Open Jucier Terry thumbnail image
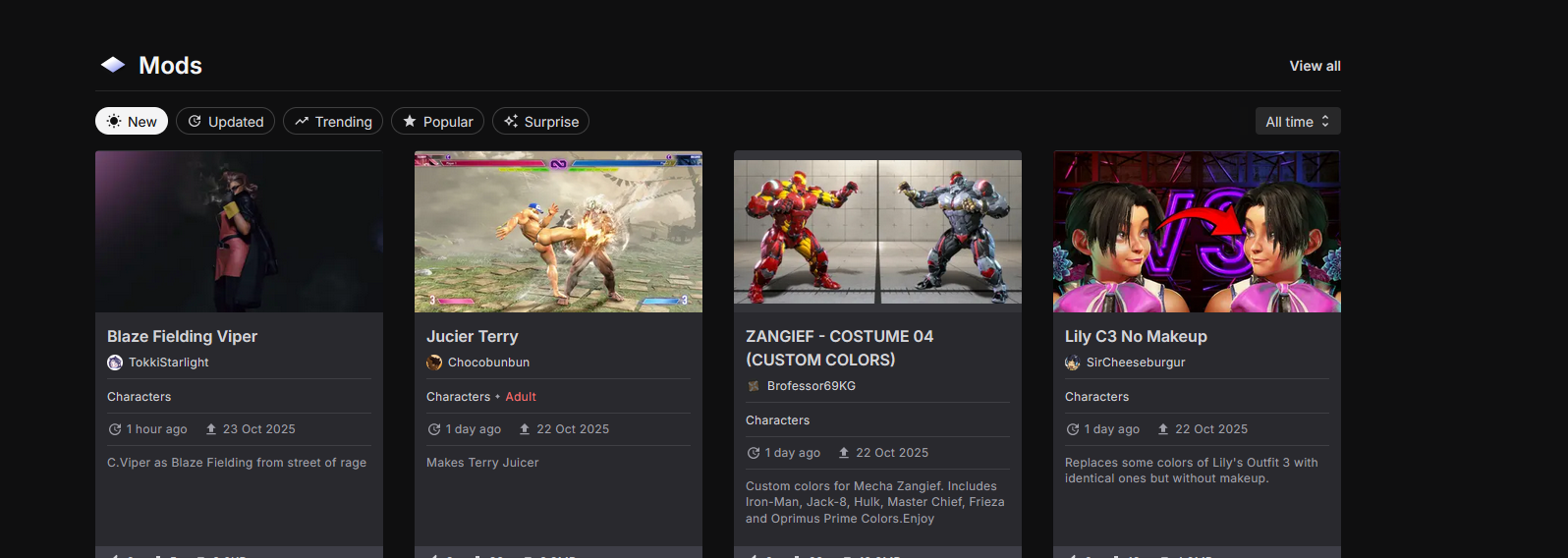Screen dimensions: 1568x558 [558, 232]
